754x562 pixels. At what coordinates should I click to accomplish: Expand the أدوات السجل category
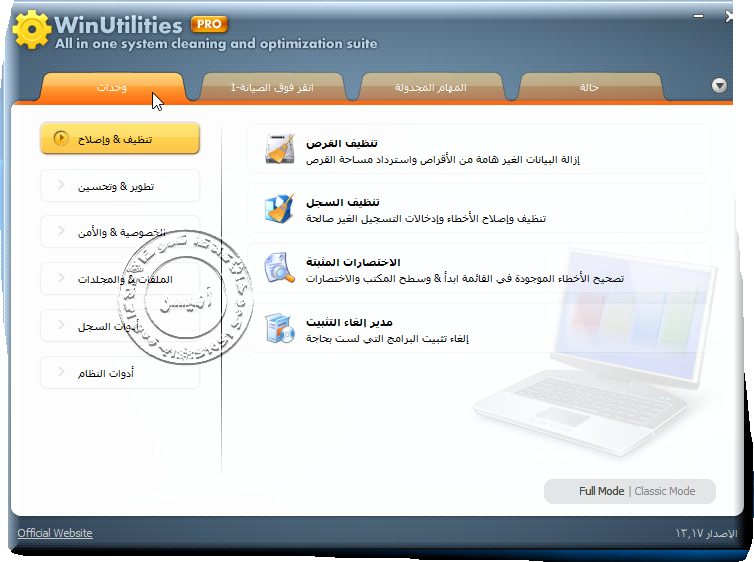[120, 326]
